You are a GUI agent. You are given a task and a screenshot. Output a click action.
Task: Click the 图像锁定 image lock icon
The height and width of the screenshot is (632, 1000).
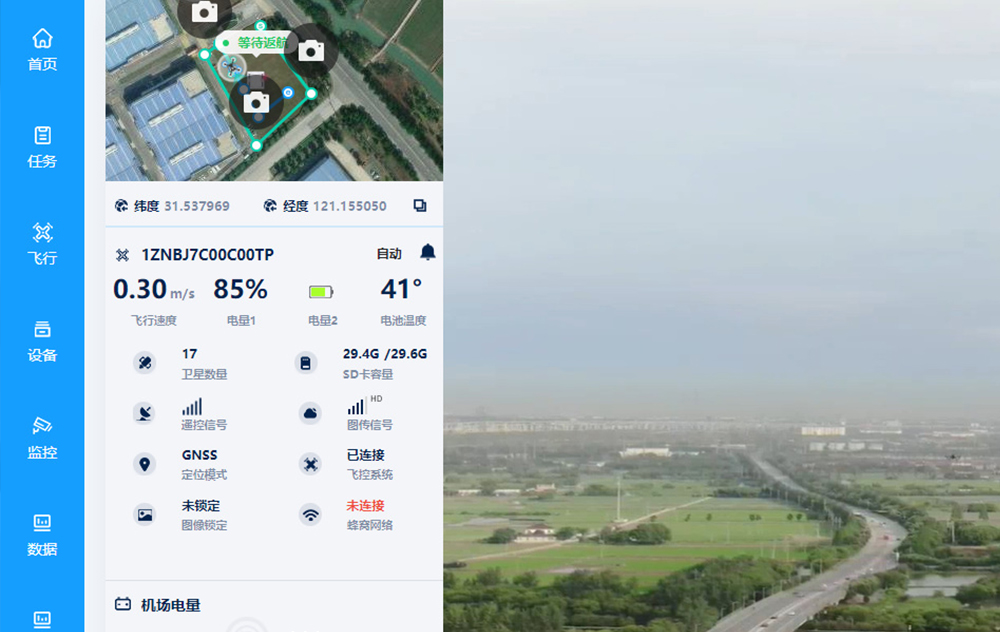coord(145,515)
